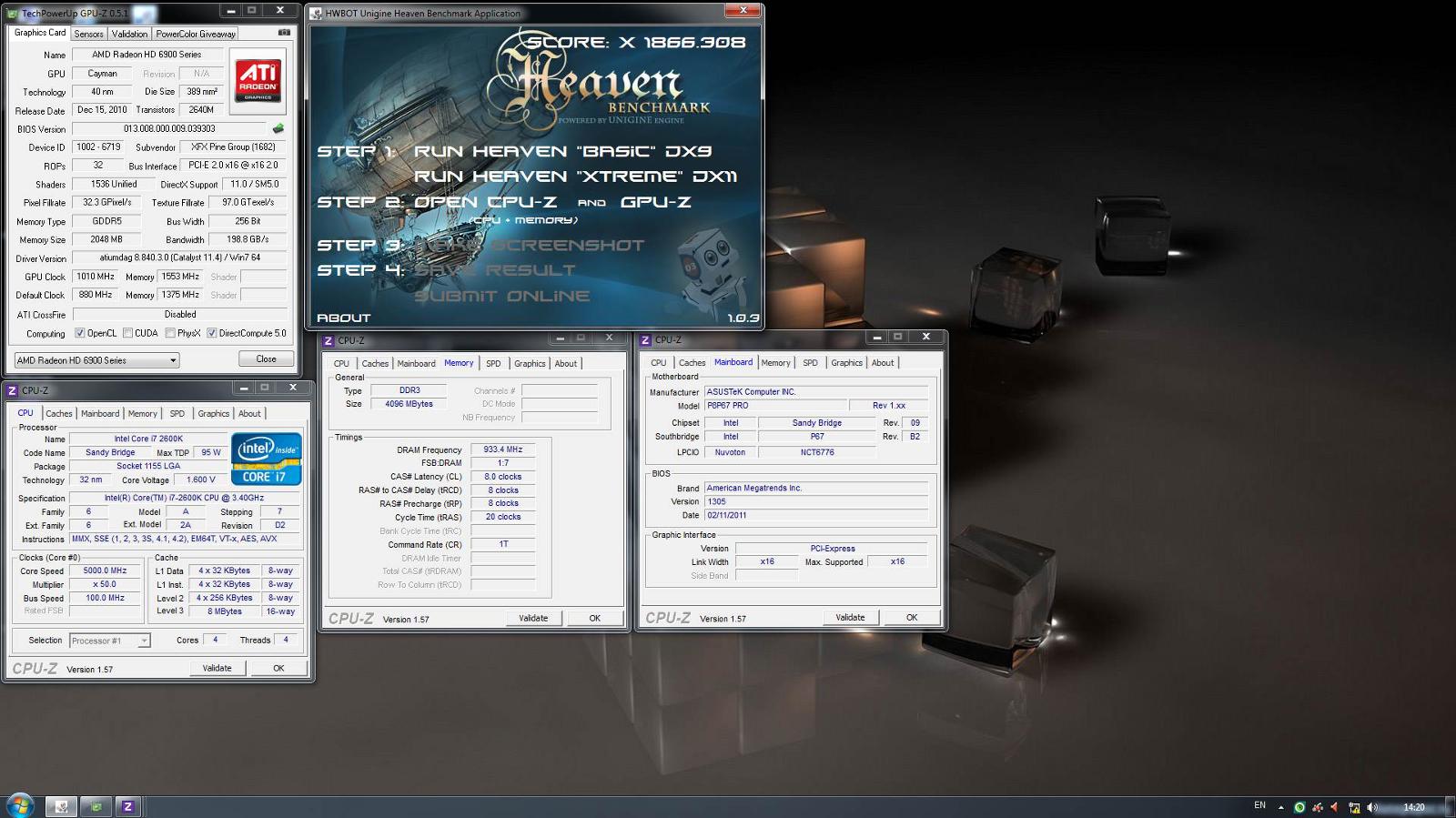This screenshot has width=1456, height=818.
Task: Click the green circular tray icon
Action: click(1299, 807)
